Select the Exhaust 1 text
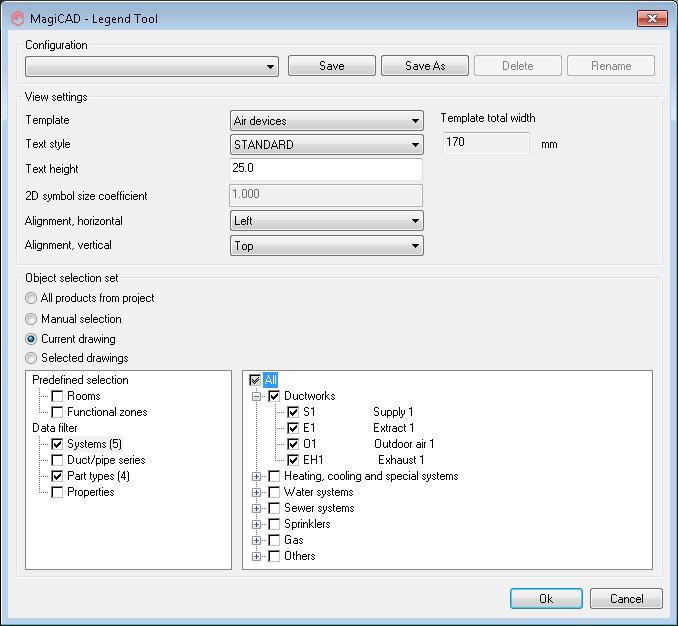This screenshot has height=626, width=678. click(x=401, y=460)
